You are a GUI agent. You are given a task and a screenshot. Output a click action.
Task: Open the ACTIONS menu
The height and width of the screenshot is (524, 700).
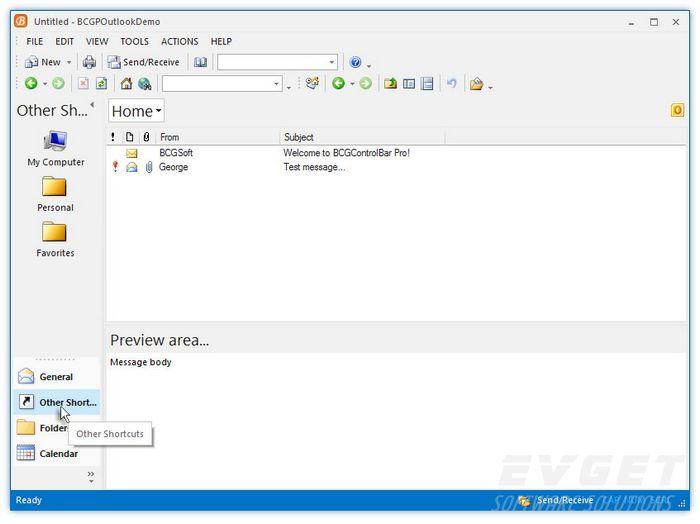179,42
